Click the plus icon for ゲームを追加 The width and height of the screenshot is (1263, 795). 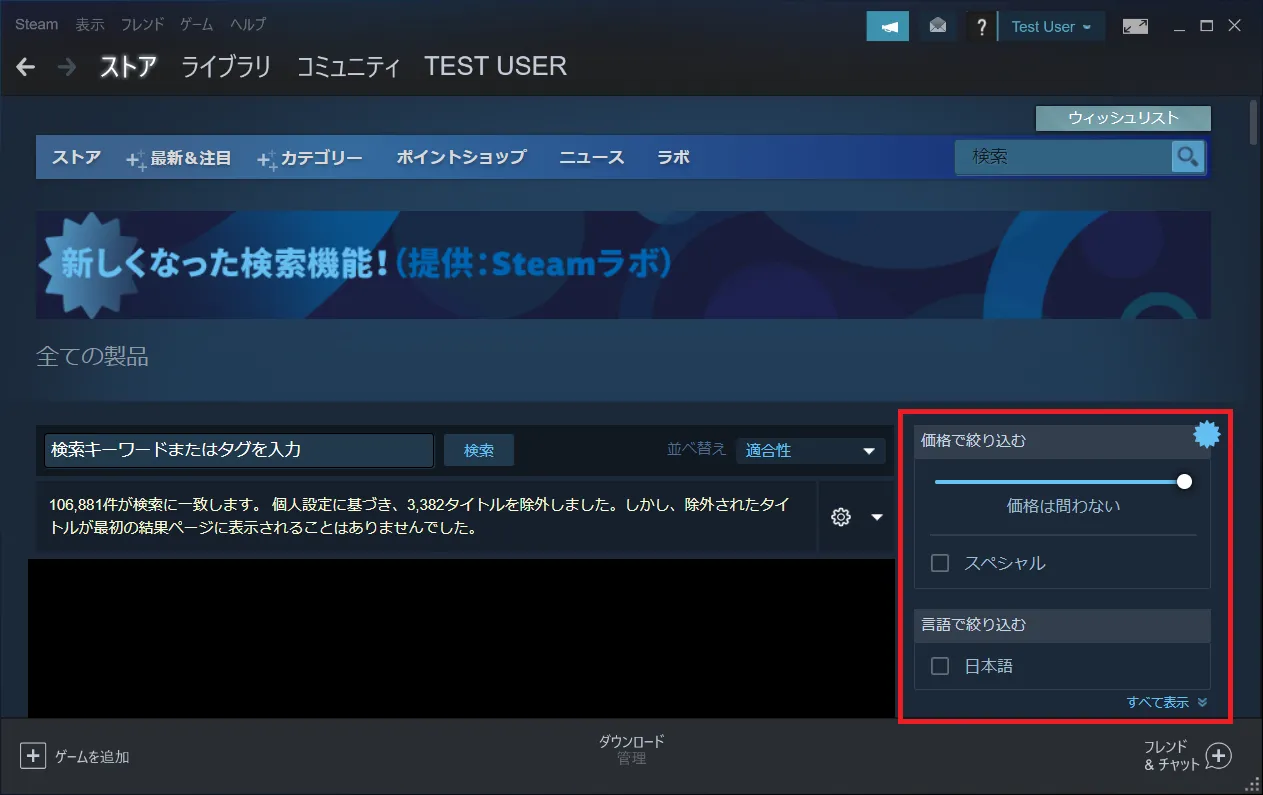(33, 756)
